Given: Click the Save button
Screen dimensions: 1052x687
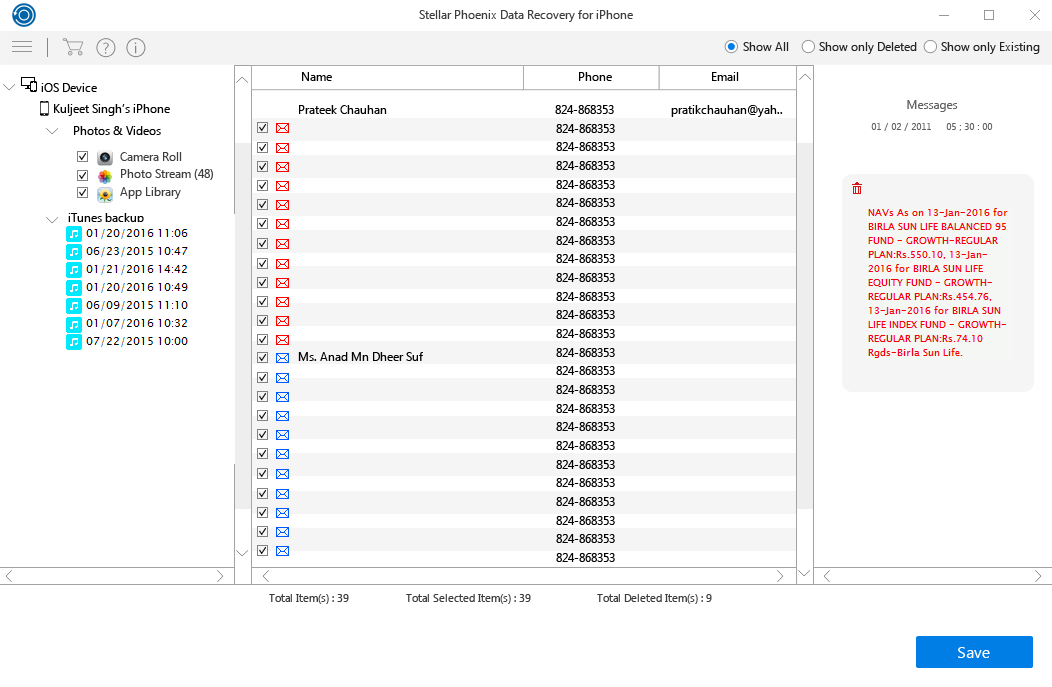Looking at the screenshot, I should pyautogui.click(x=974, y=652).
